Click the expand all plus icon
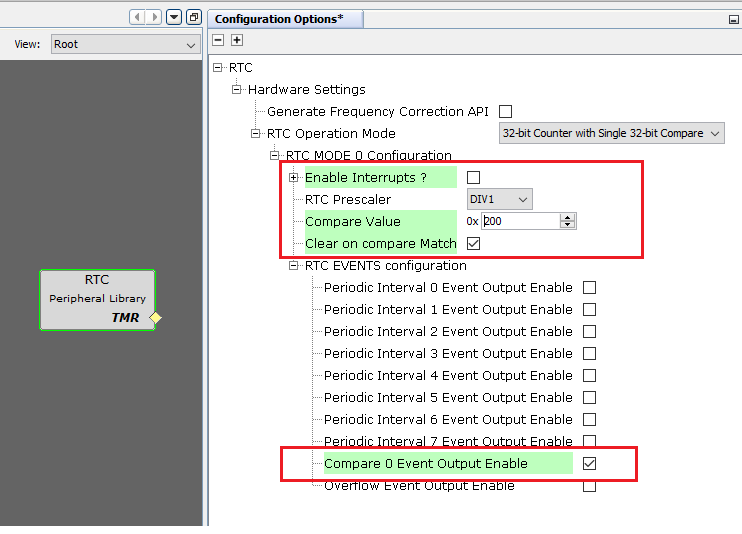 pyautogui.click(x=237, y=40)
